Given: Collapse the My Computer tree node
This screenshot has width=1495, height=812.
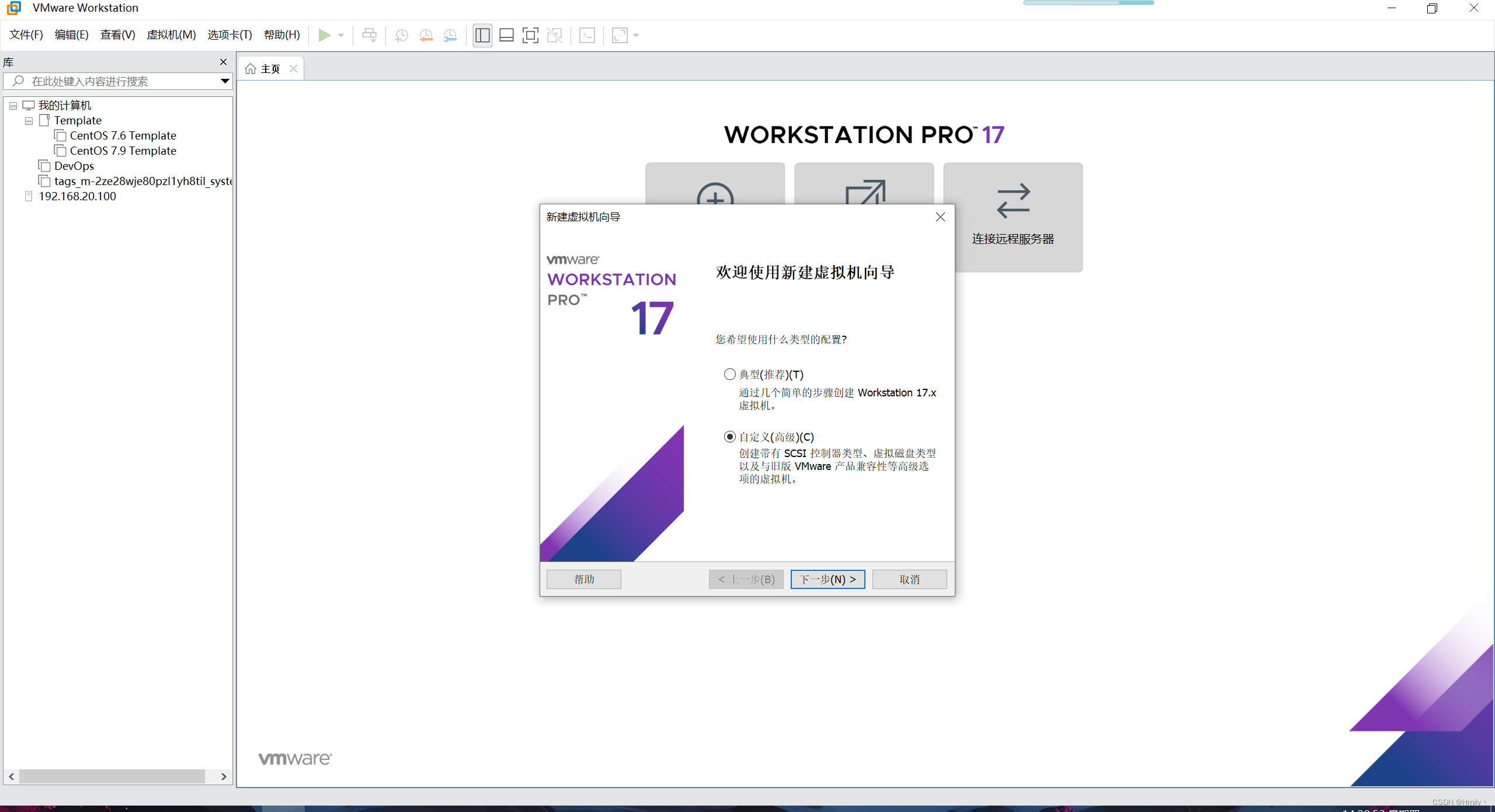Looking at the screenshot, I should [13, 106].
